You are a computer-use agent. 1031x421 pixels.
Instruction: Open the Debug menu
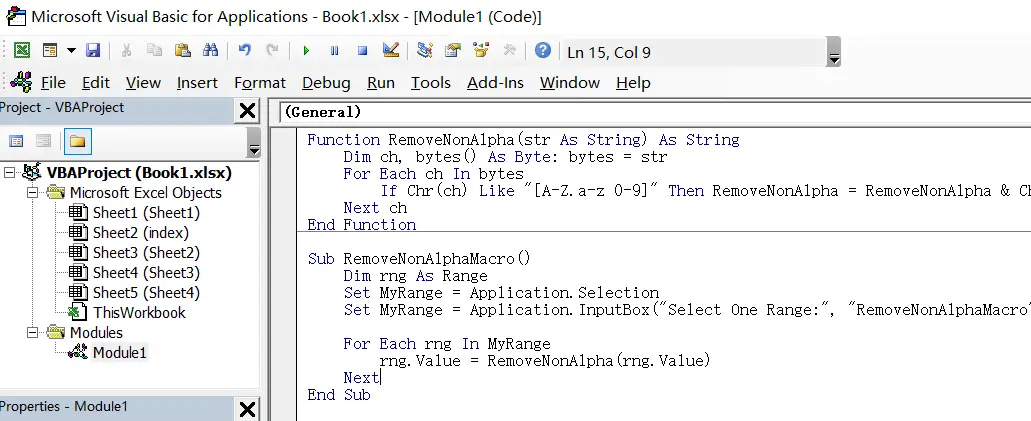tap(326, 83)
